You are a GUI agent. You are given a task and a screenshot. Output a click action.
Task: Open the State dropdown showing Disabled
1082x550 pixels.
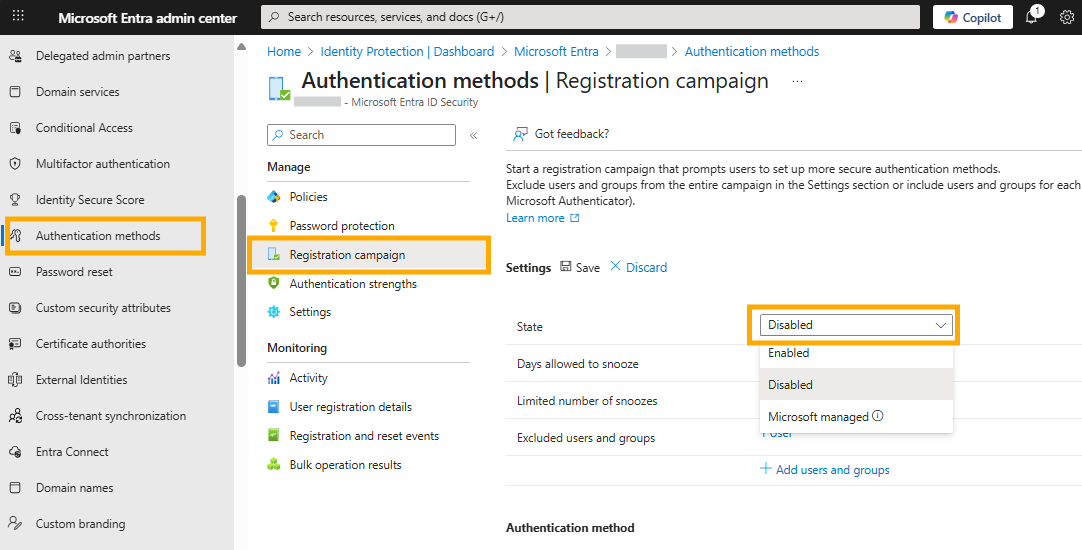point(856,325)
